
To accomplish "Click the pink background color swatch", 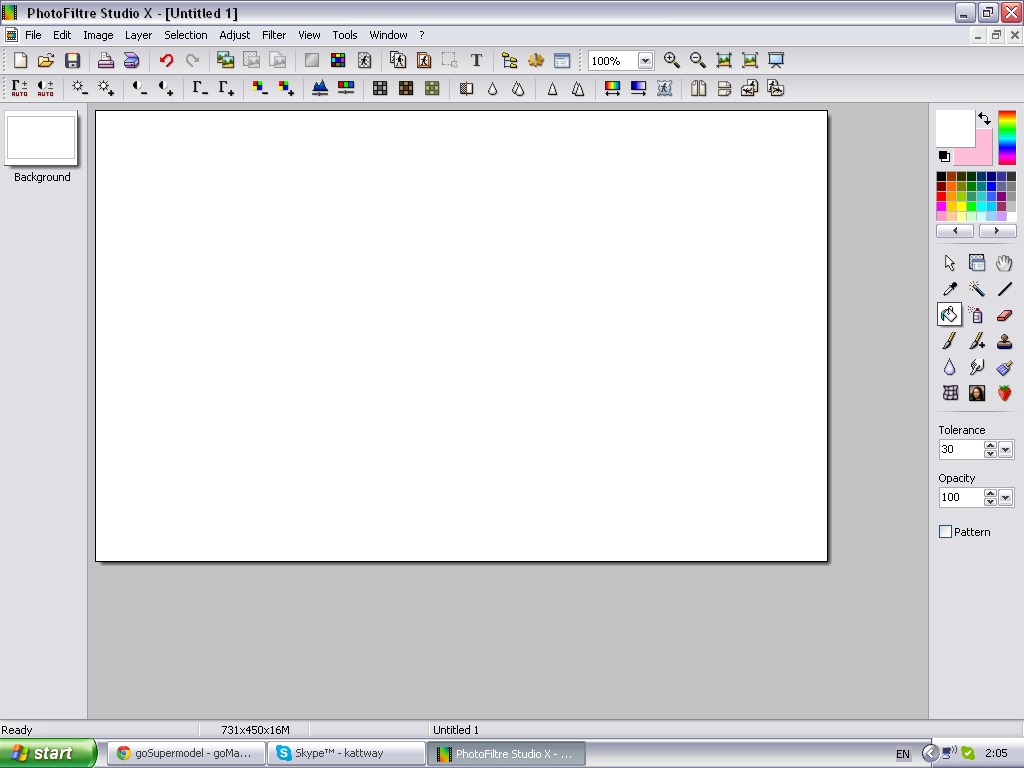I will (982, 154).
